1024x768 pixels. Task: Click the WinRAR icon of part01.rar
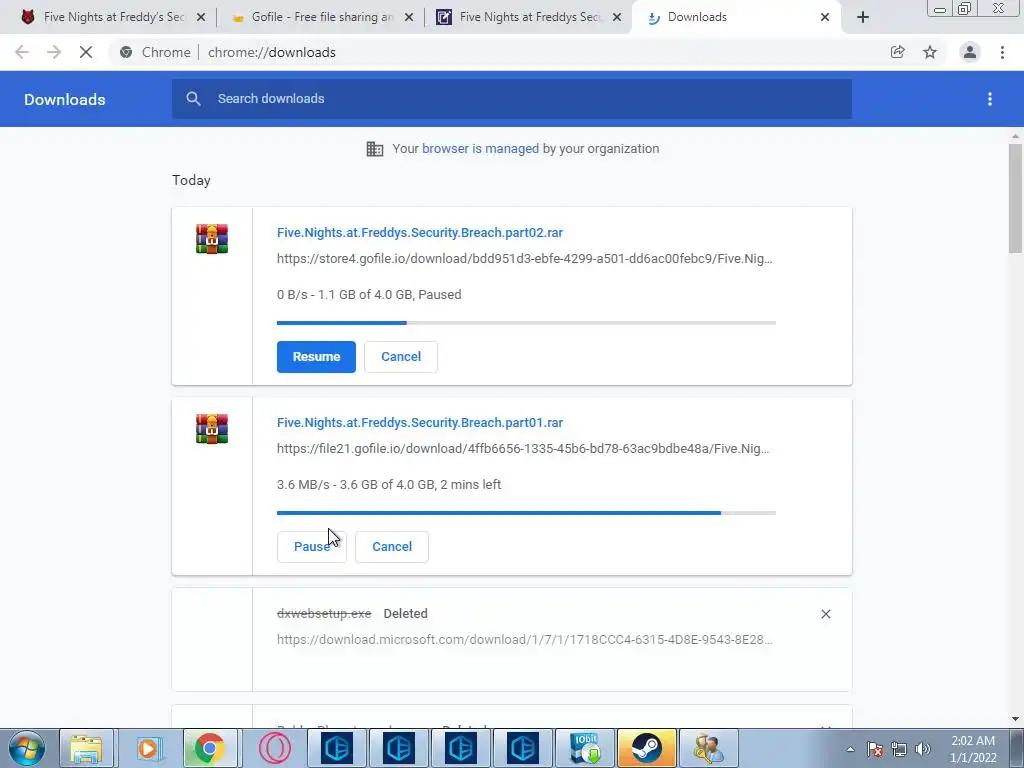coord(212,428)
